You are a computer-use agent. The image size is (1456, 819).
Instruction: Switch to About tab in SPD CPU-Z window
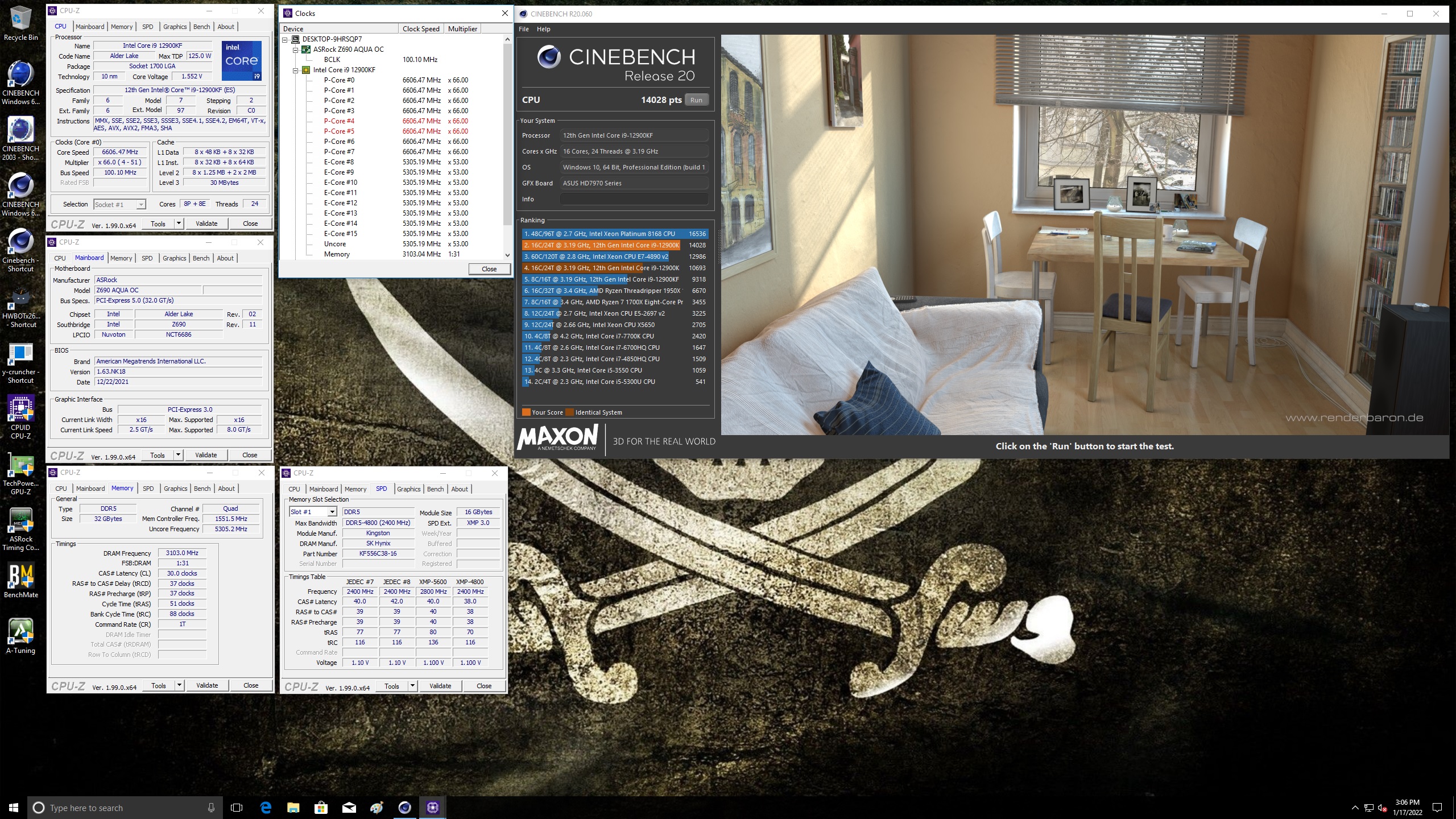pos(460,489)
